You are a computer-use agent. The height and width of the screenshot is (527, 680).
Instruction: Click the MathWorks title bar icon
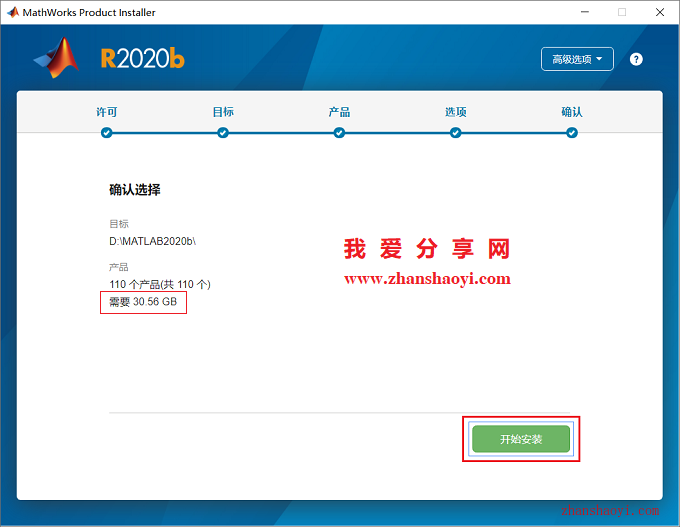click(x=13, y=12)
